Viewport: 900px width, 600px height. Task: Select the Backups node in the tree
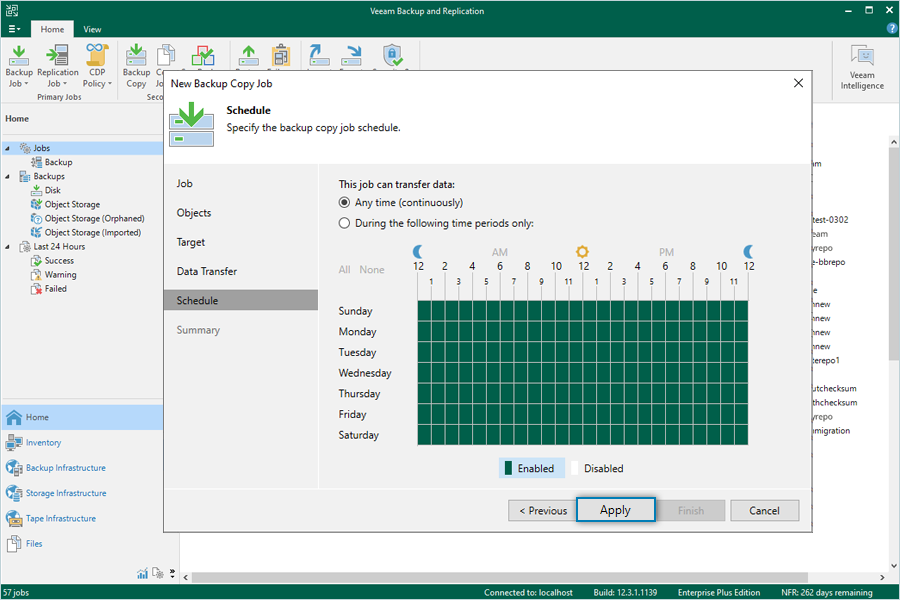point(49,176)
